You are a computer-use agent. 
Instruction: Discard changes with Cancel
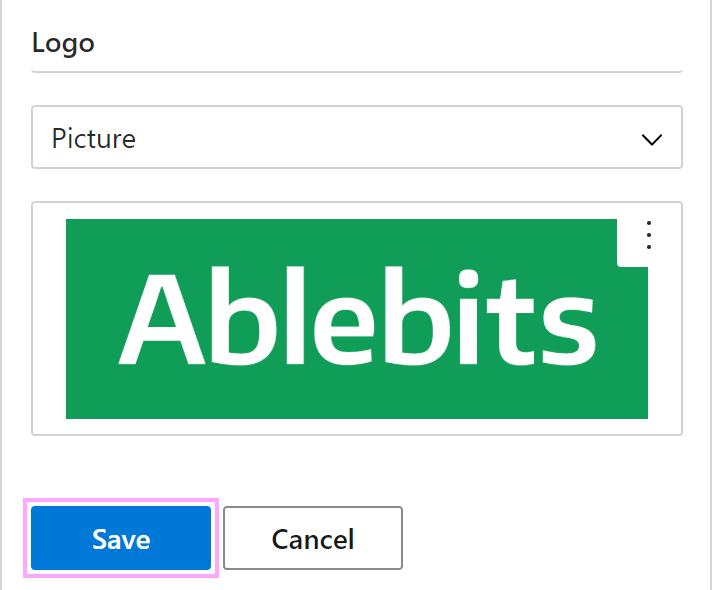[x=313, y=538]
